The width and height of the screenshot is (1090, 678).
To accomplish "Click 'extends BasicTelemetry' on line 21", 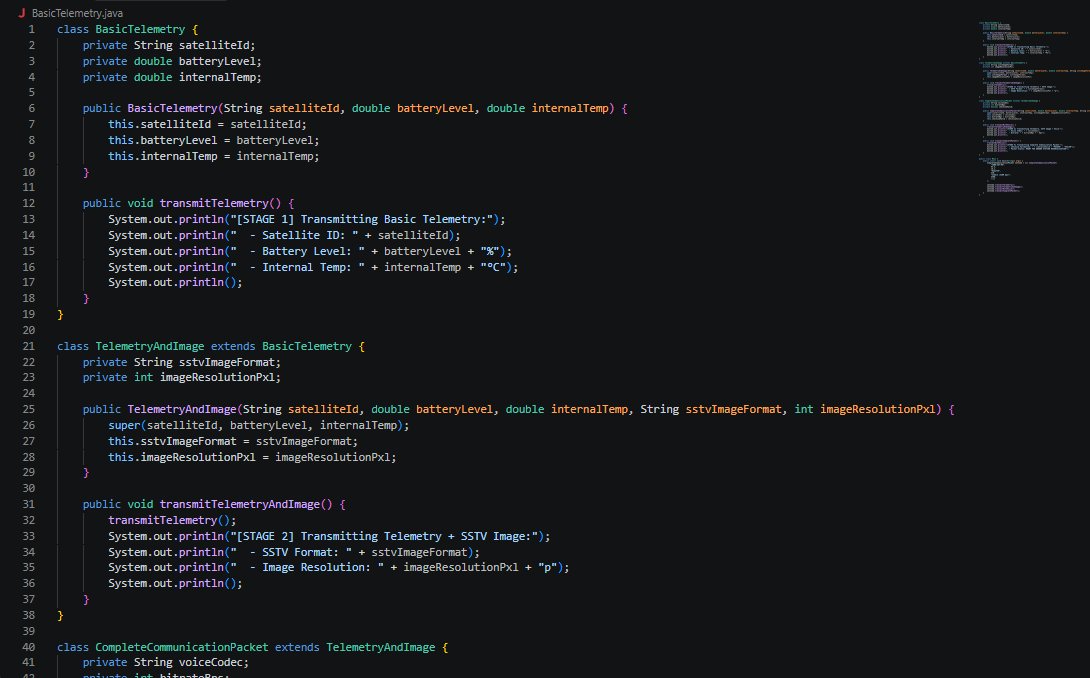I will (281, 346).
